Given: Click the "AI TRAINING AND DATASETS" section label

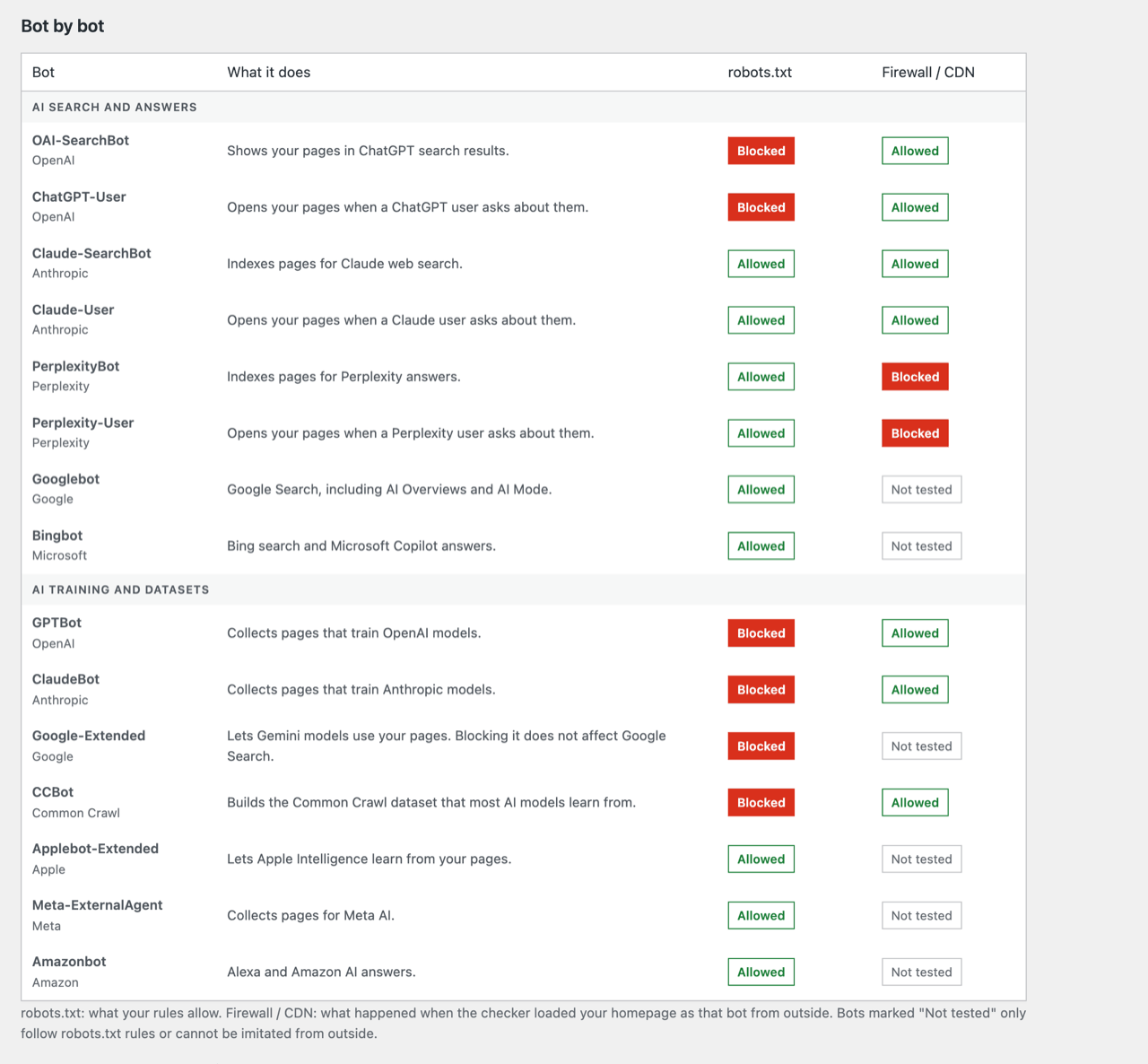Looking at the screenshot, I should click(121, 589).
